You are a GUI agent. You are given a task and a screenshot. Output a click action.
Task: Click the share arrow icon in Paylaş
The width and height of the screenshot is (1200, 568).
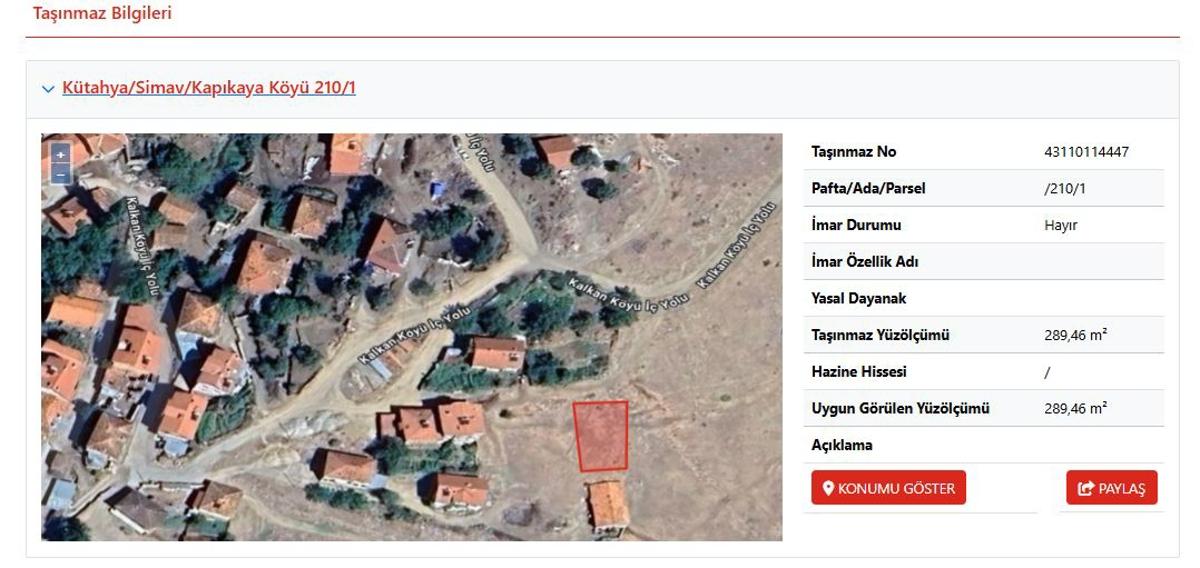(1086, 489)
